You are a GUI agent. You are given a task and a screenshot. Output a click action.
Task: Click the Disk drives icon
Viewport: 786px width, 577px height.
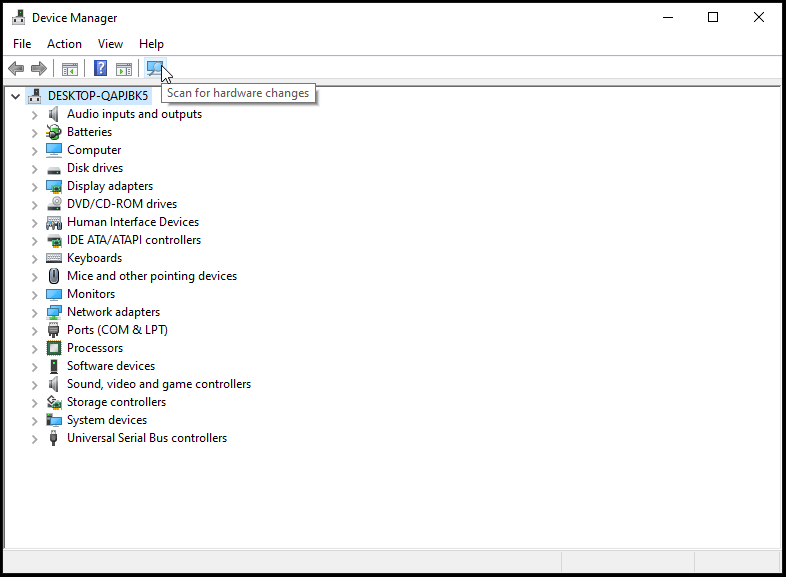pos(54,170)
